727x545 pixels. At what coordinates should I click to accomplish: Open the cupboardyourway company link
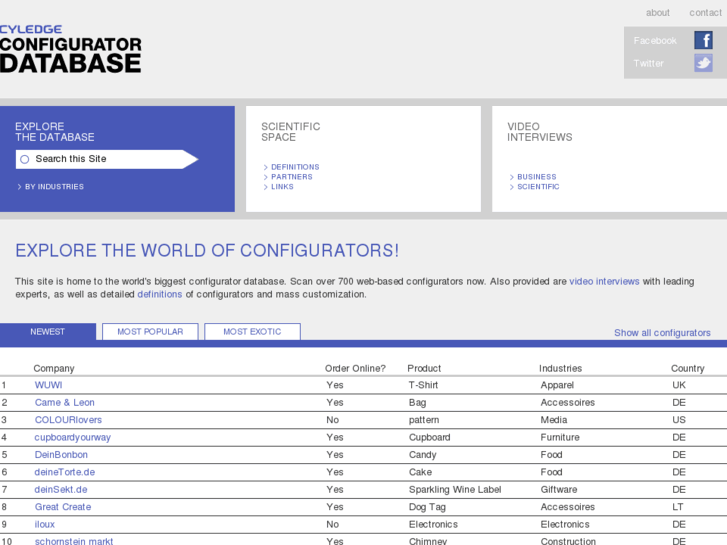click(72, 437)
